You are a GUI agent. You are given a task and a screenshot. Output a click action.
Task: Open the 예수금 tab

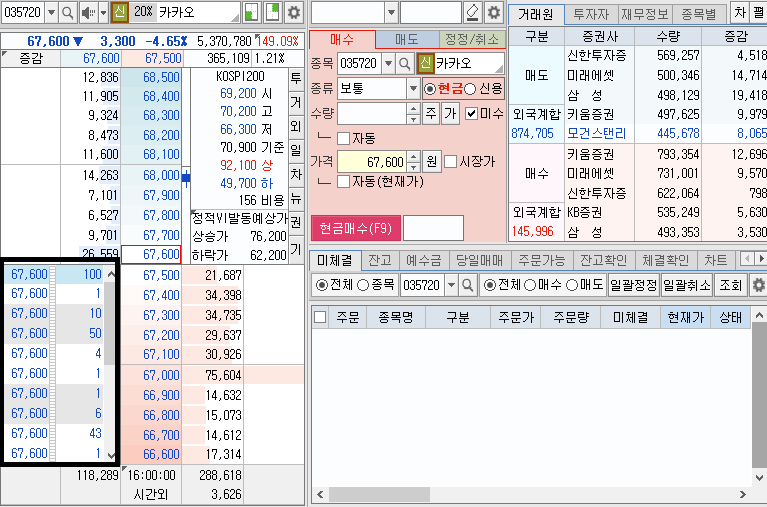(x=424, y=260)
